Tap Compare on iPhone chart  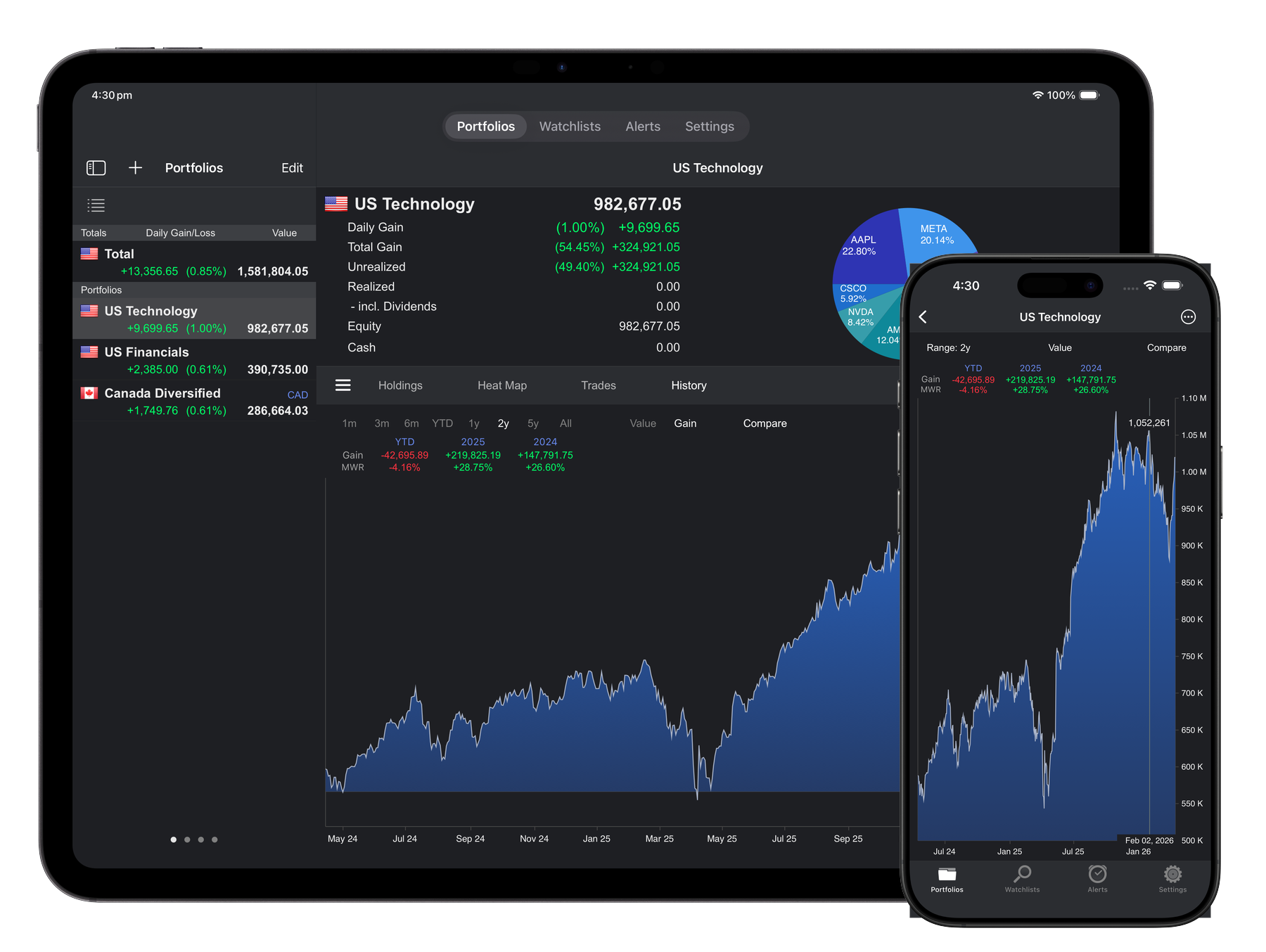pyautogui.click(x=1166, y=347)
